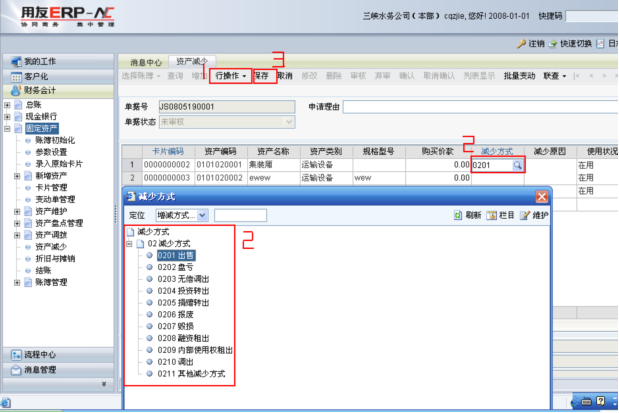This screenshot has height=413, width=619.
Task: Open the 增减方式 locate dropdown
Action: [x=202, y=215]
